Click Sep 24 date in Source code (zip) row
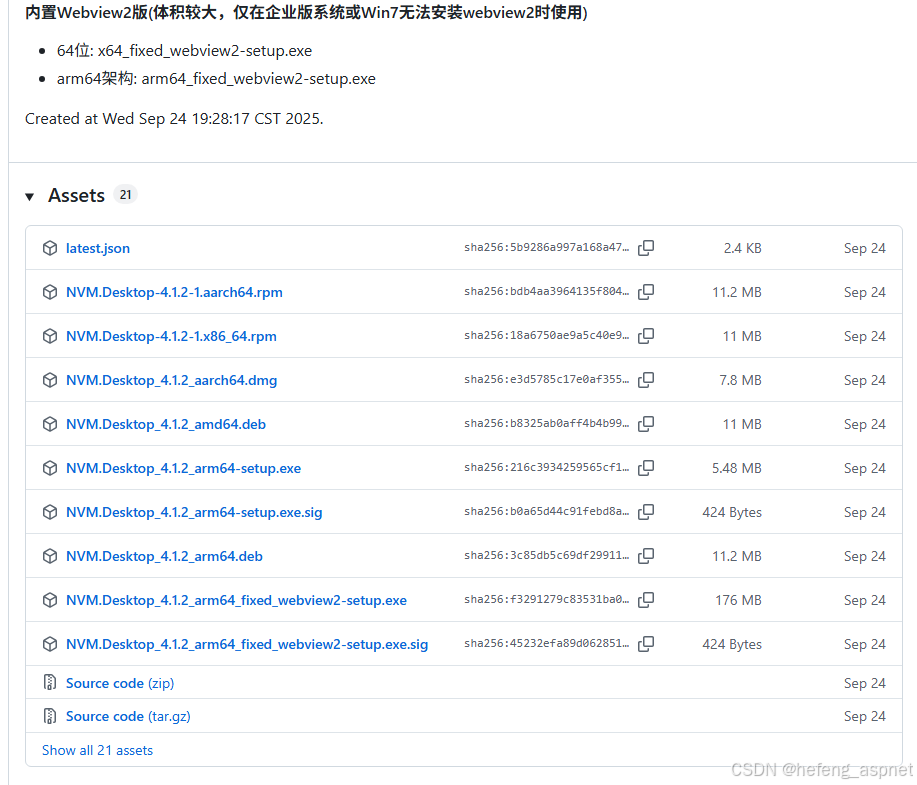917x785 pixels. [864, 683]
